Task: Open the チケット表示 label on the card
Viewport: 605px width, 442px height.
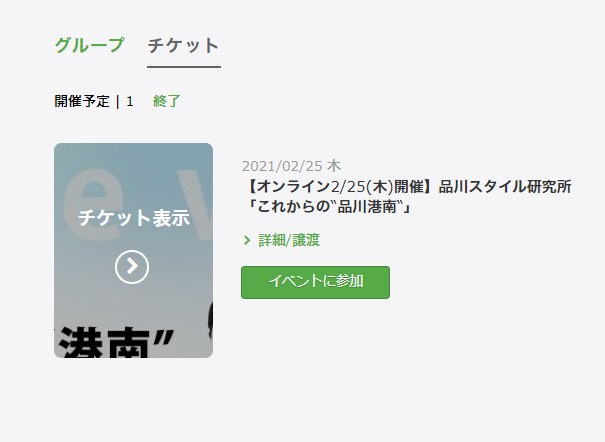Action: click(134, 218)
